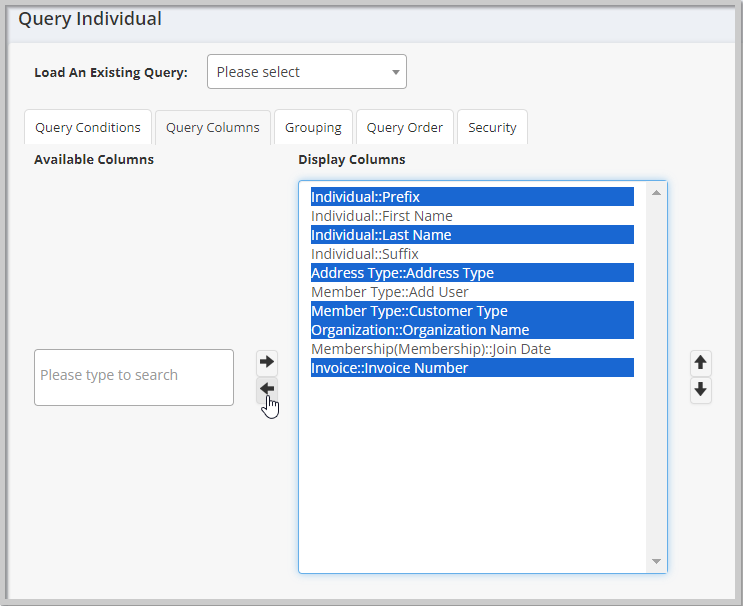The width and height of the screenshot is (743, 606).
Task: Select Individual::Prefix in Display Columns
Action: pos(472,197)
